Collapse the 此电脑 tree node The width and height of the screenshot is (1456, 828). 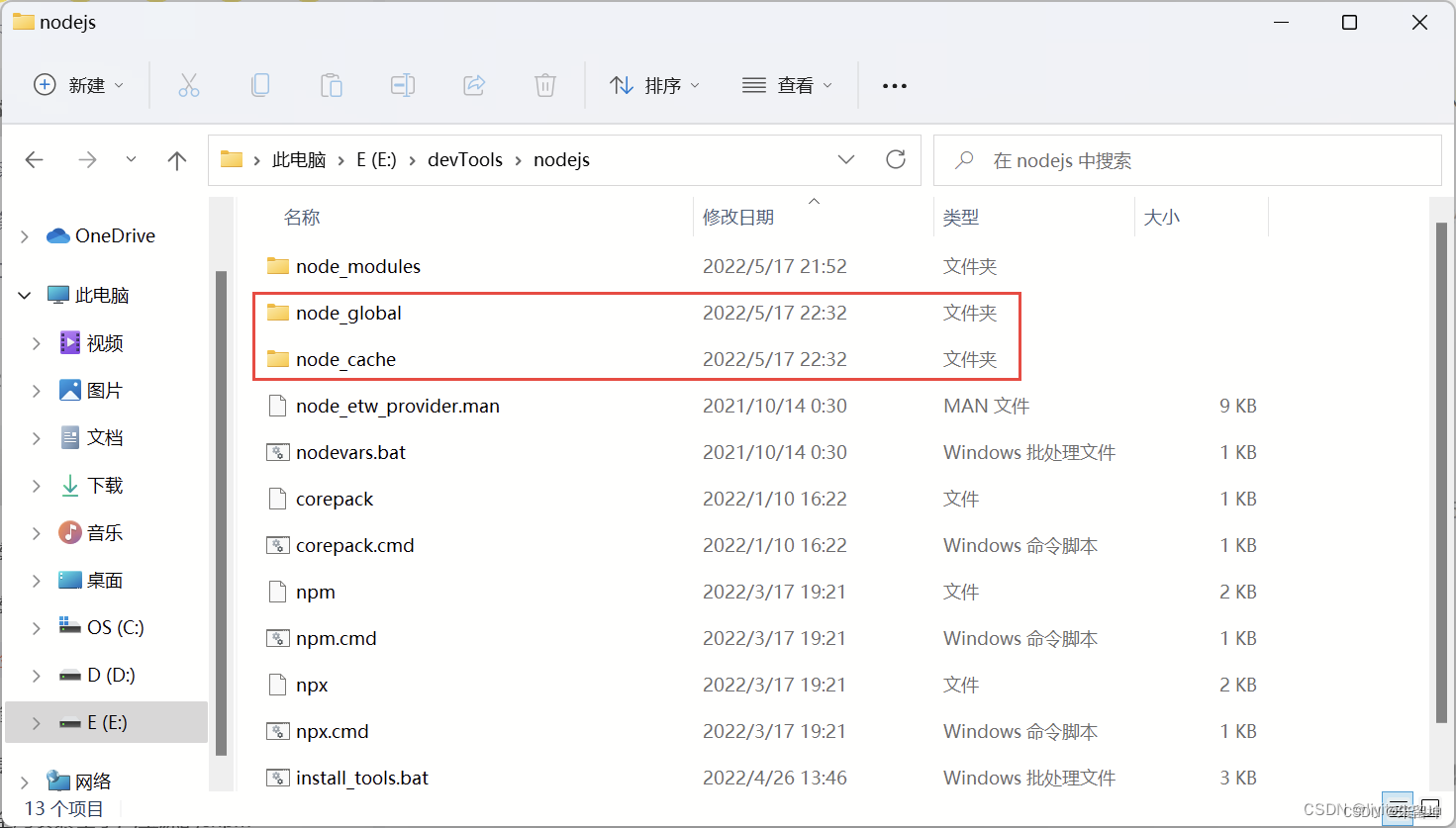point(25,295)
